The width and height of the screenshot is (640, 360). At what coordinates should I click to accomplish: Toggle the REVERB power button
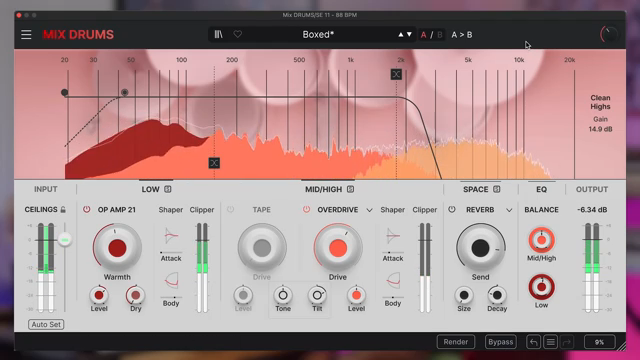pos(451,209)
